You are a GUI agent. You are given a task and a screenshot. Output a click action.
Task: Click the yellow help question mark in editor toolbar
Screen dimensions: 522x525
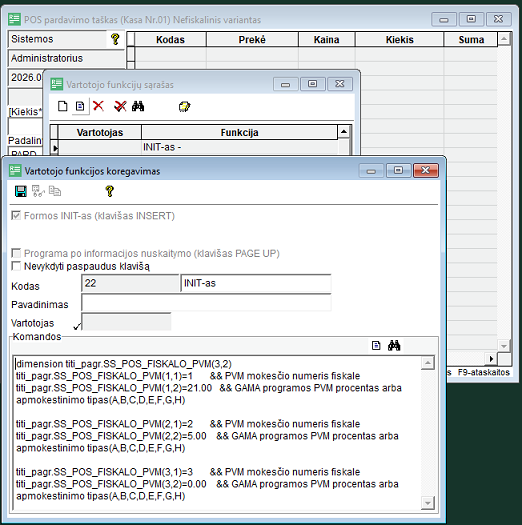[x=109, y=192]
